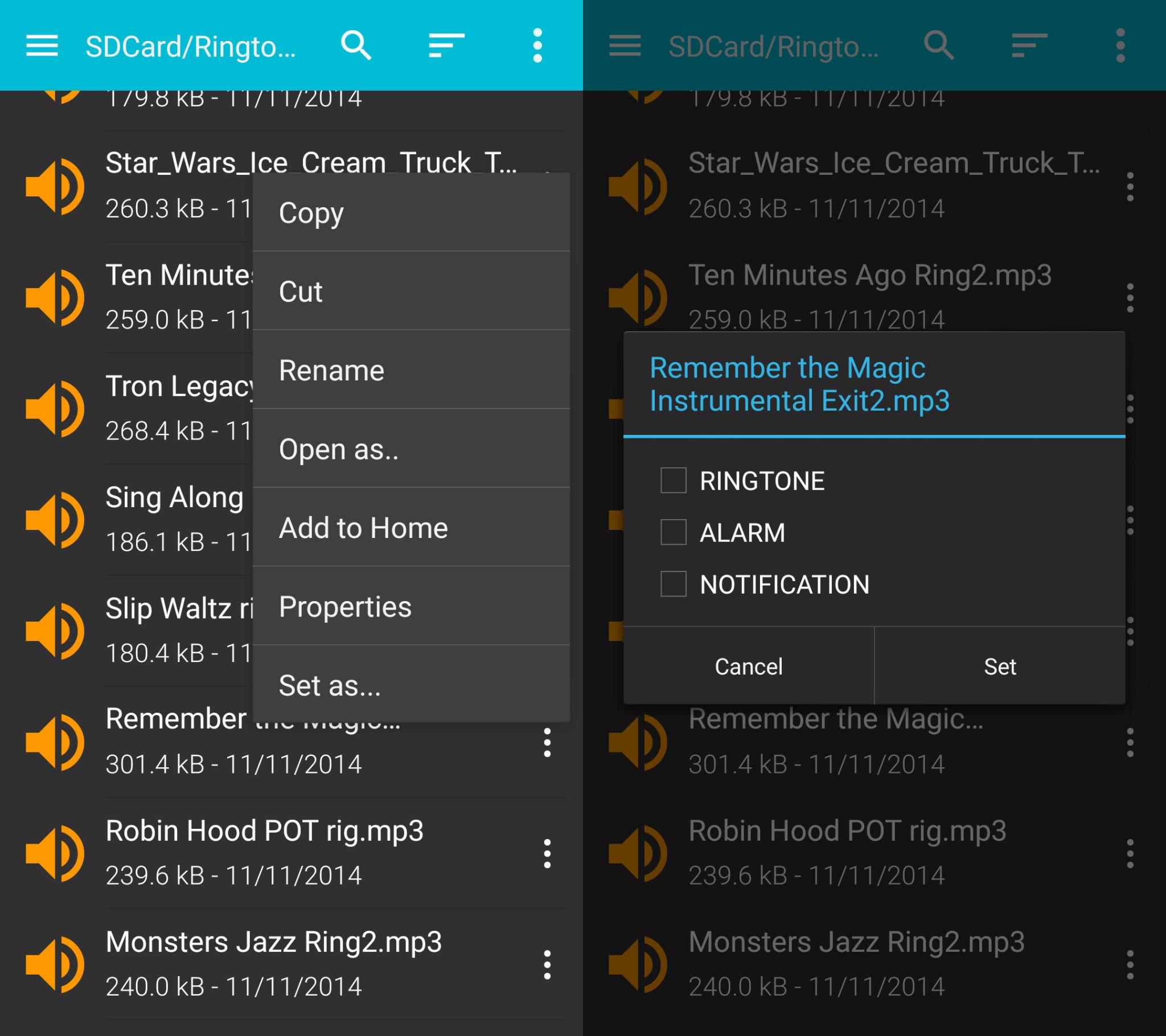Confirm with the Set button
This screenshot has width=1166, height=1036.
(x=1000, y=666)
